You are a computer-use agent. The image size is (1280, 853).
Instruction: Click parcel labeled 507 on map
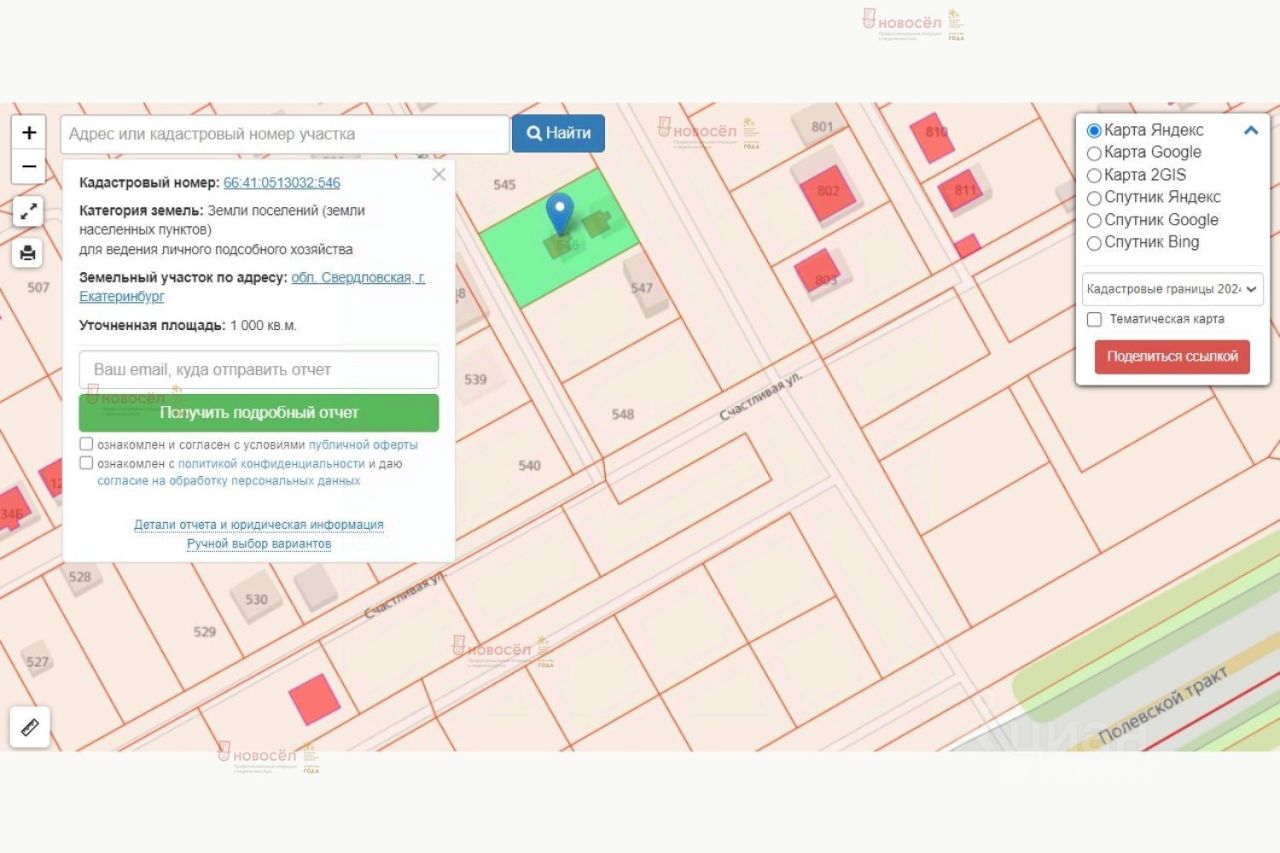tap(38, 287)
